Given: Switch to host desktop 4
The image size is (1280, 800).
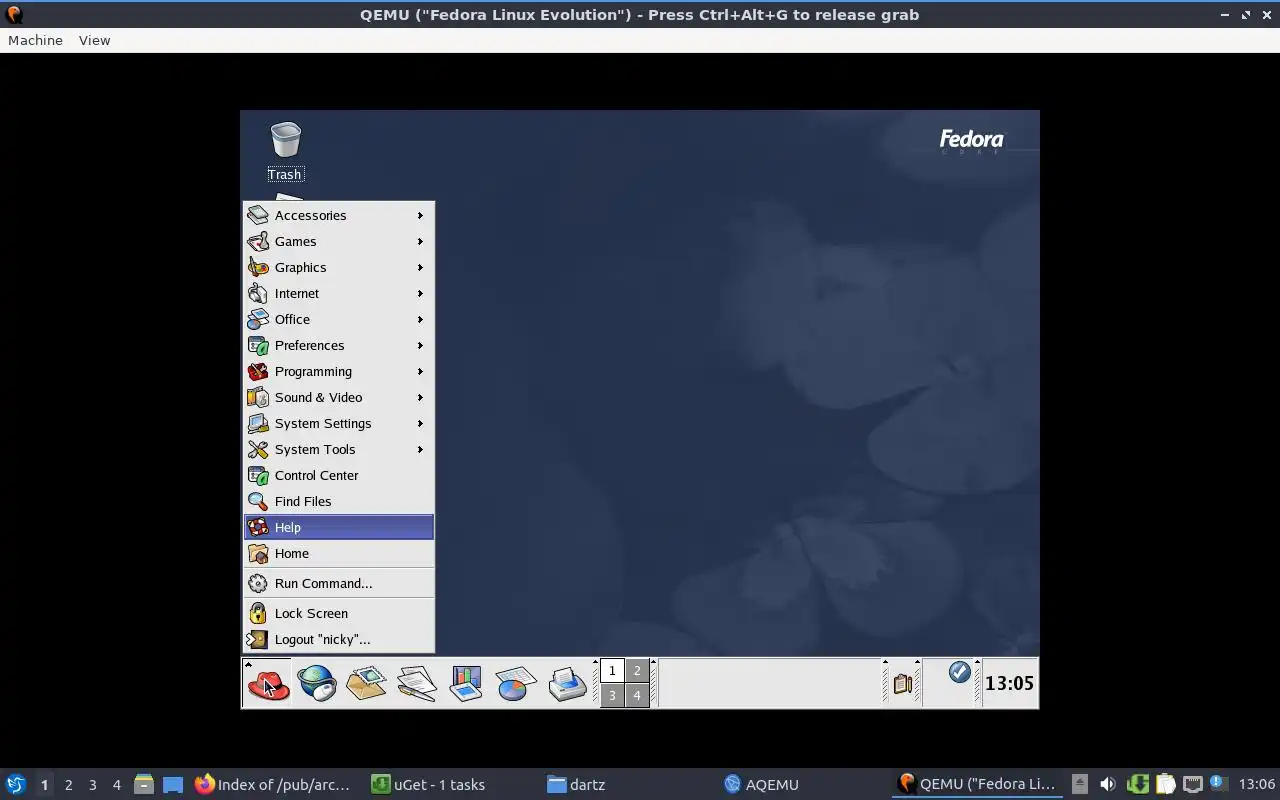Looking at the screenshot, I should (116, 785).
